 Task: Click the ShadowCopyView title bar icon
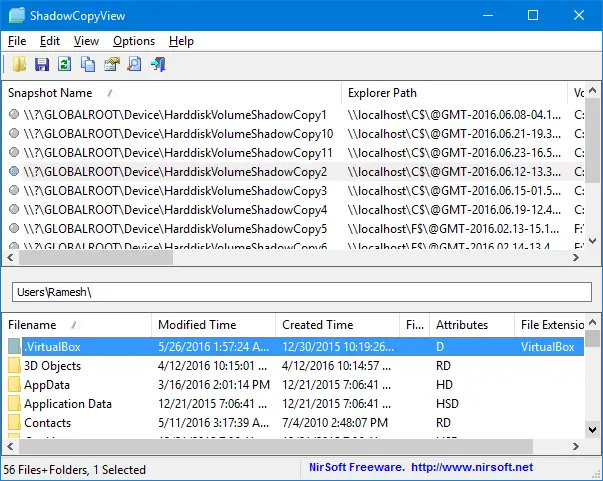pos(16,15)
